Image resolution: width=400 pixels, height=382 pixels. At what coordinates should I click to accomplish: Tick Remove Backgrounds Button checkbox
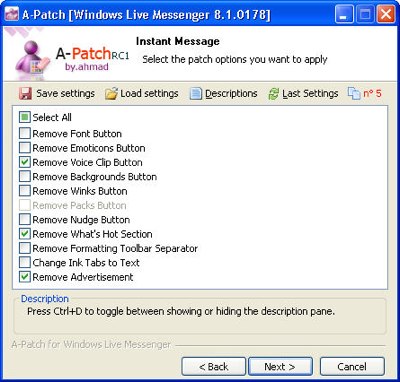tap(25, 177)
